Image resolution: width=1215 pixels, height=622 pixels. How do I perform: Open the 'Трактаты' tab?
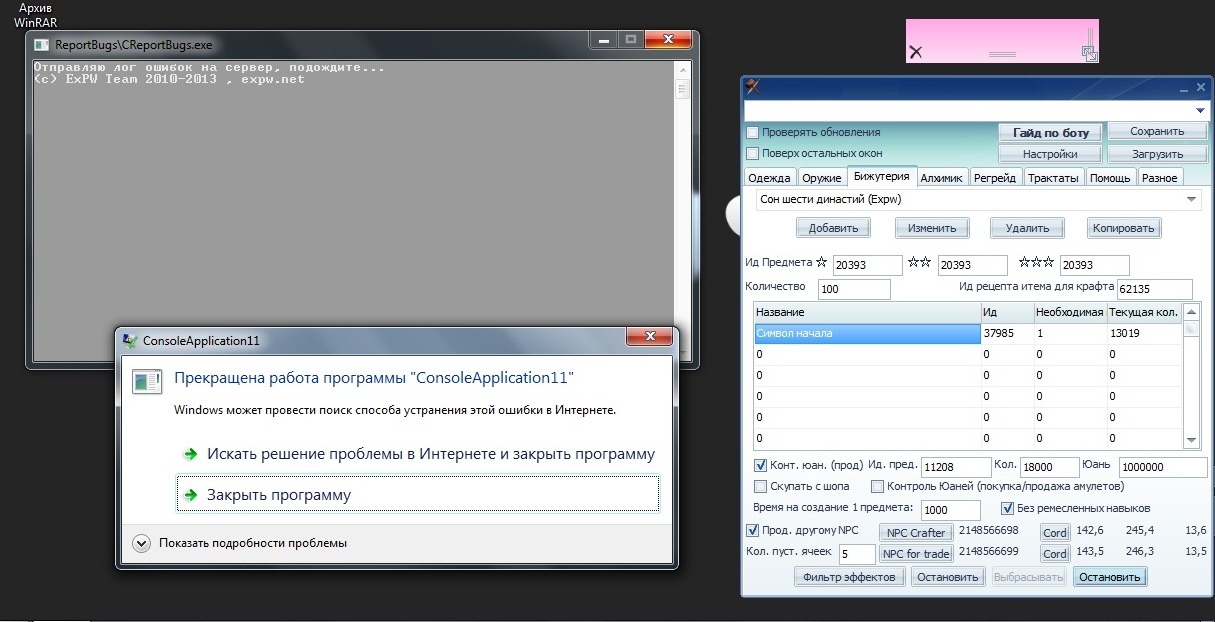1054,178
